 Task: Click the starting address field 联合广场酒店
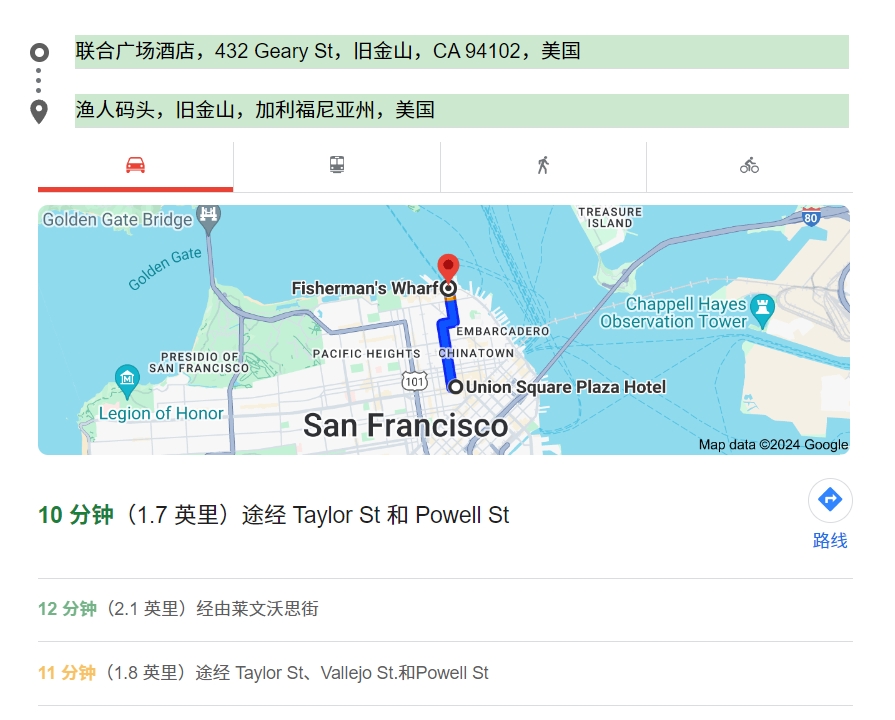(x=461, y=51)
